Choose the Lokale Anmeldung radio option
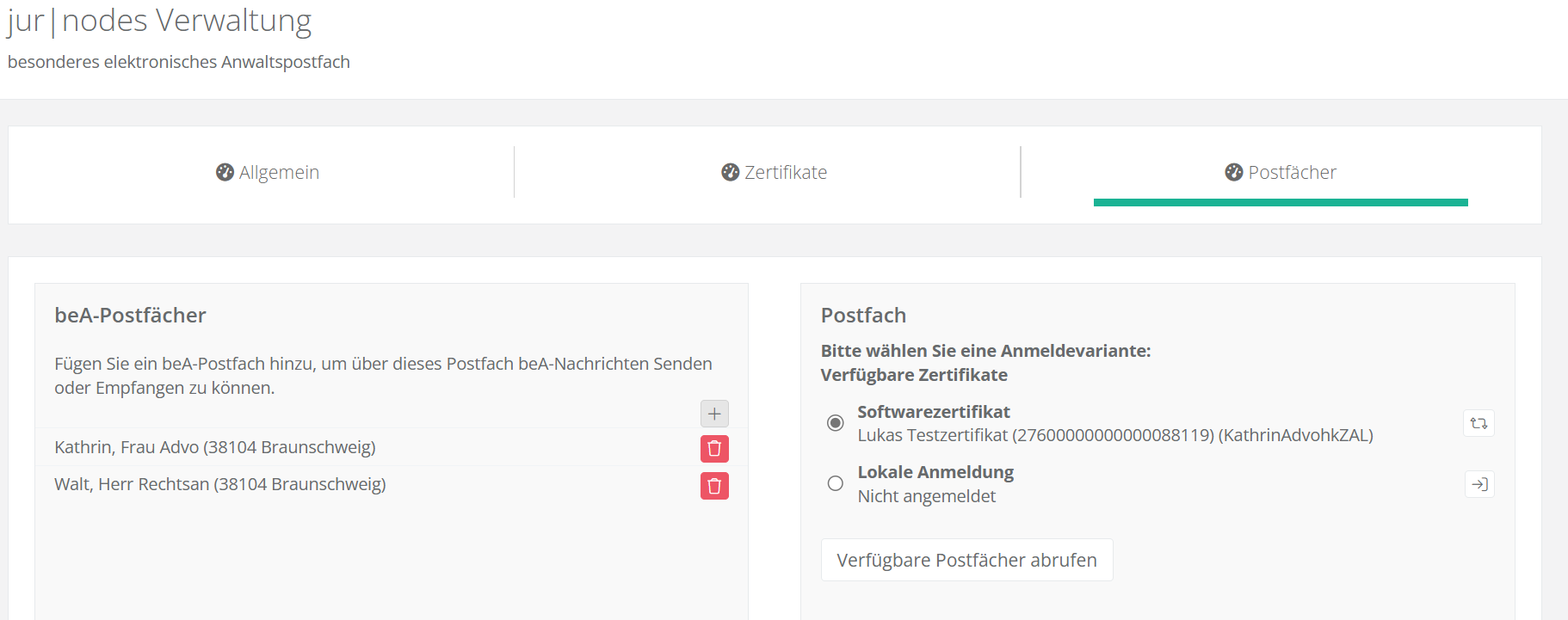This screenshot has width=1568, height=620. [x=835, y=483]
